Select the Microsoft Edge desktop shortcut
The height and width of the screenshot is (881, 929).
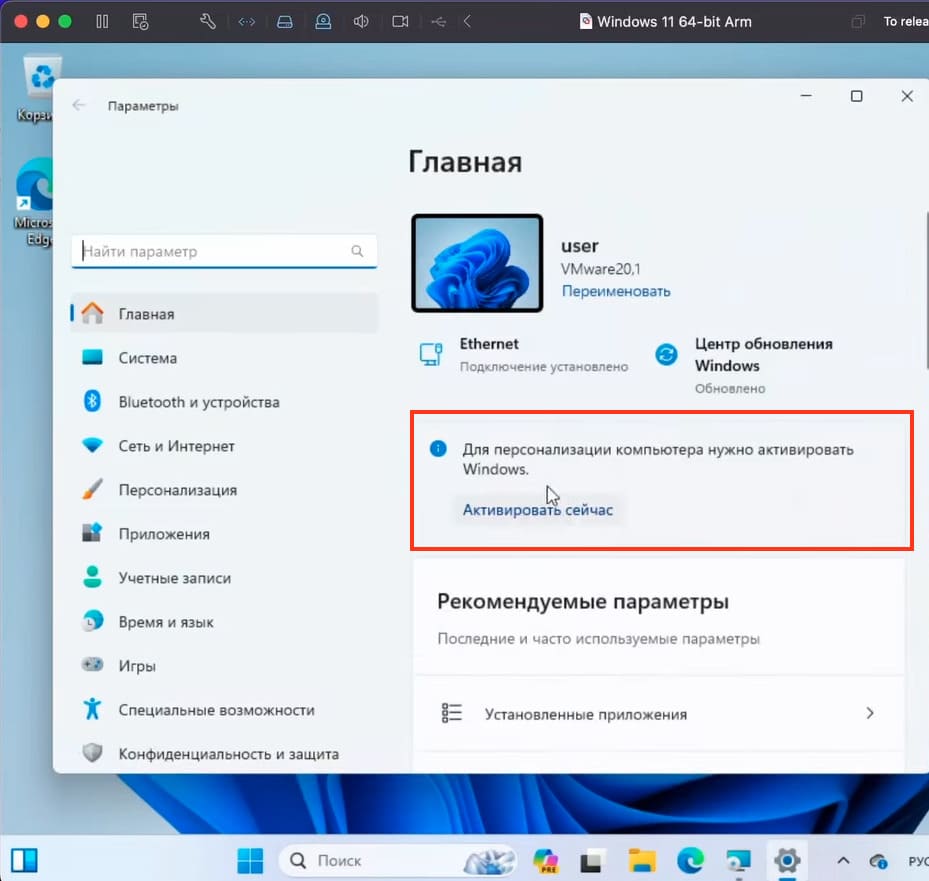(34, 201)
